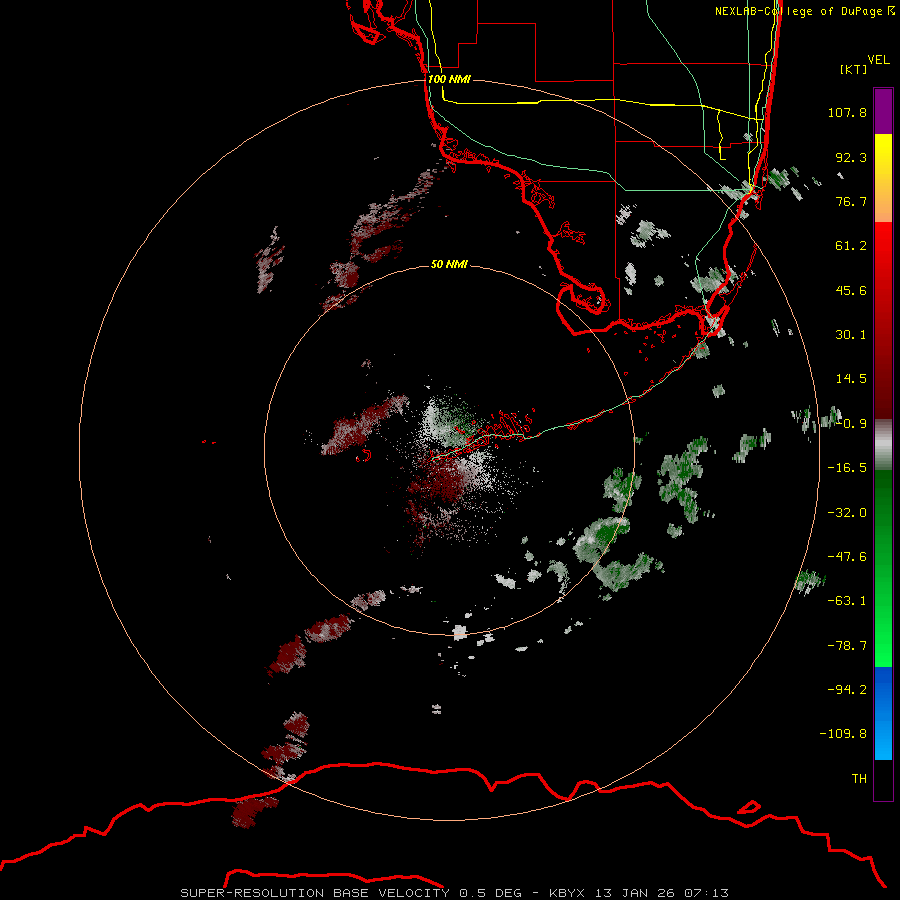Pick the green segment of velocity color bar
This screenshot has height=900, width=900.
[883, 568]
